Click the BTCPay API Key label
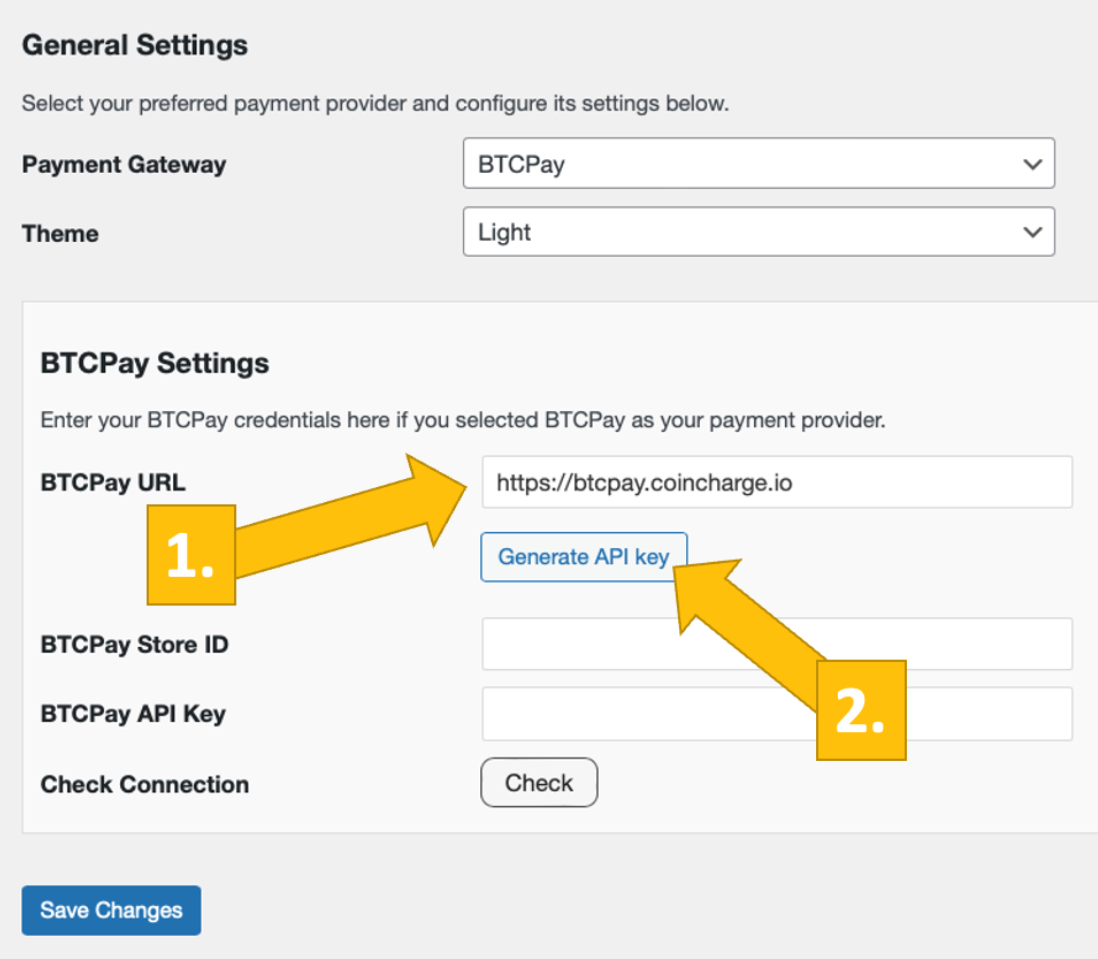The width and height of the screenshot is (1098, 959). click(133, 714)
